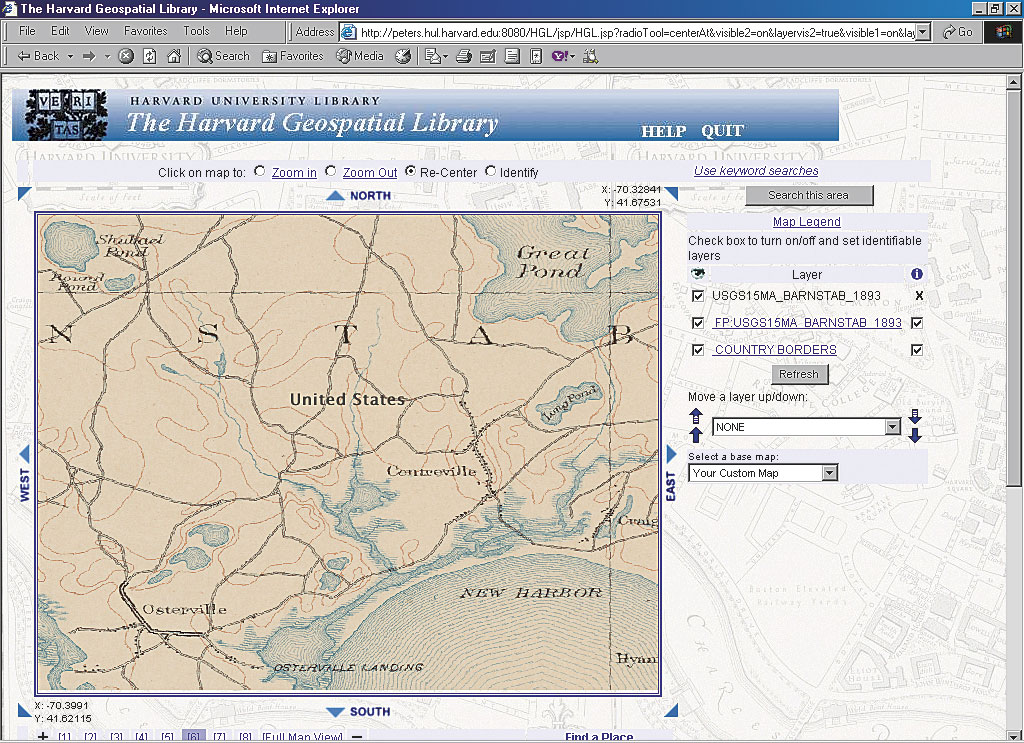Open the Your Custom Map base map dropdown
1024x743 pixels.
[x=829, y=473]
